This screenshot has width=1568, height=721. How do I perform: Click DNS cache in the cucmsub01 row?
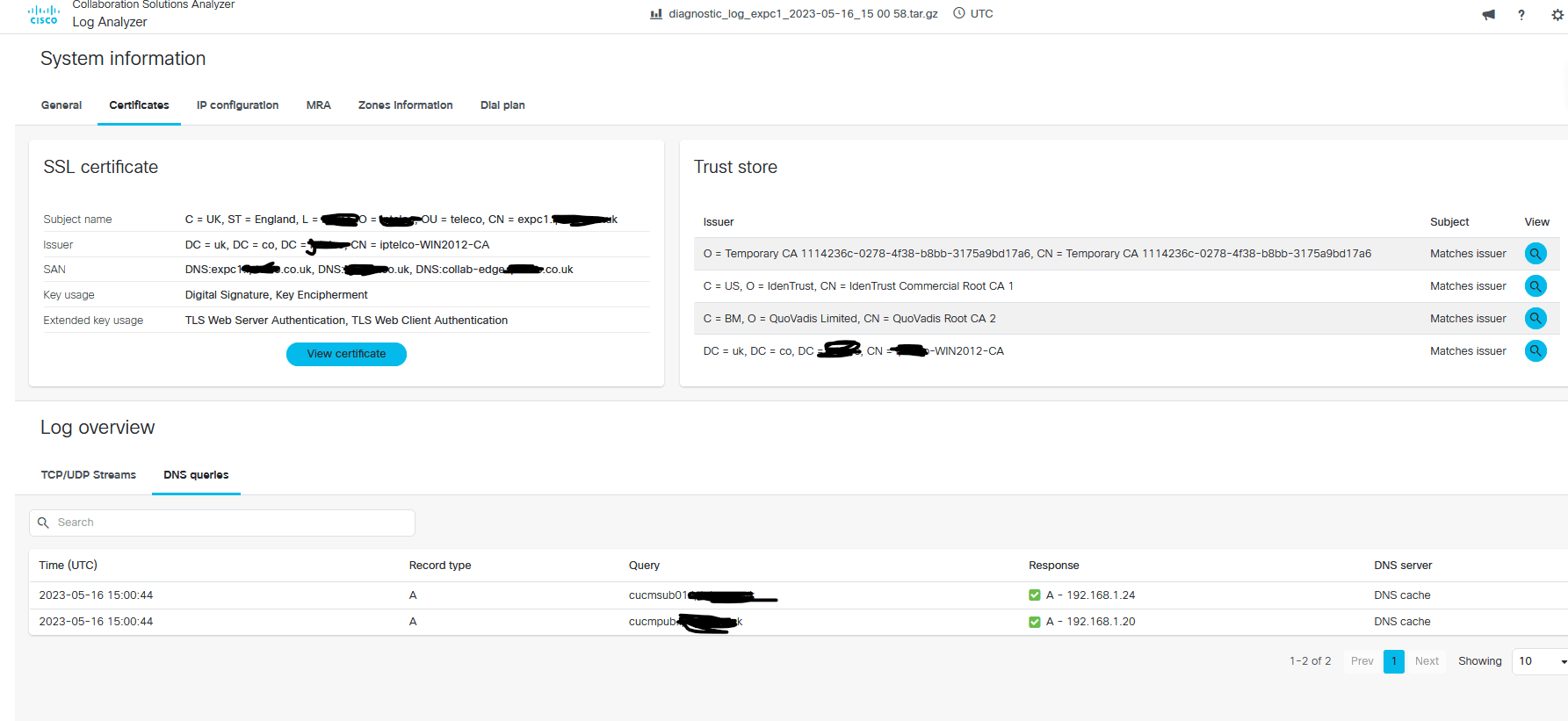pyautogui.click(x=1402, y=595)
